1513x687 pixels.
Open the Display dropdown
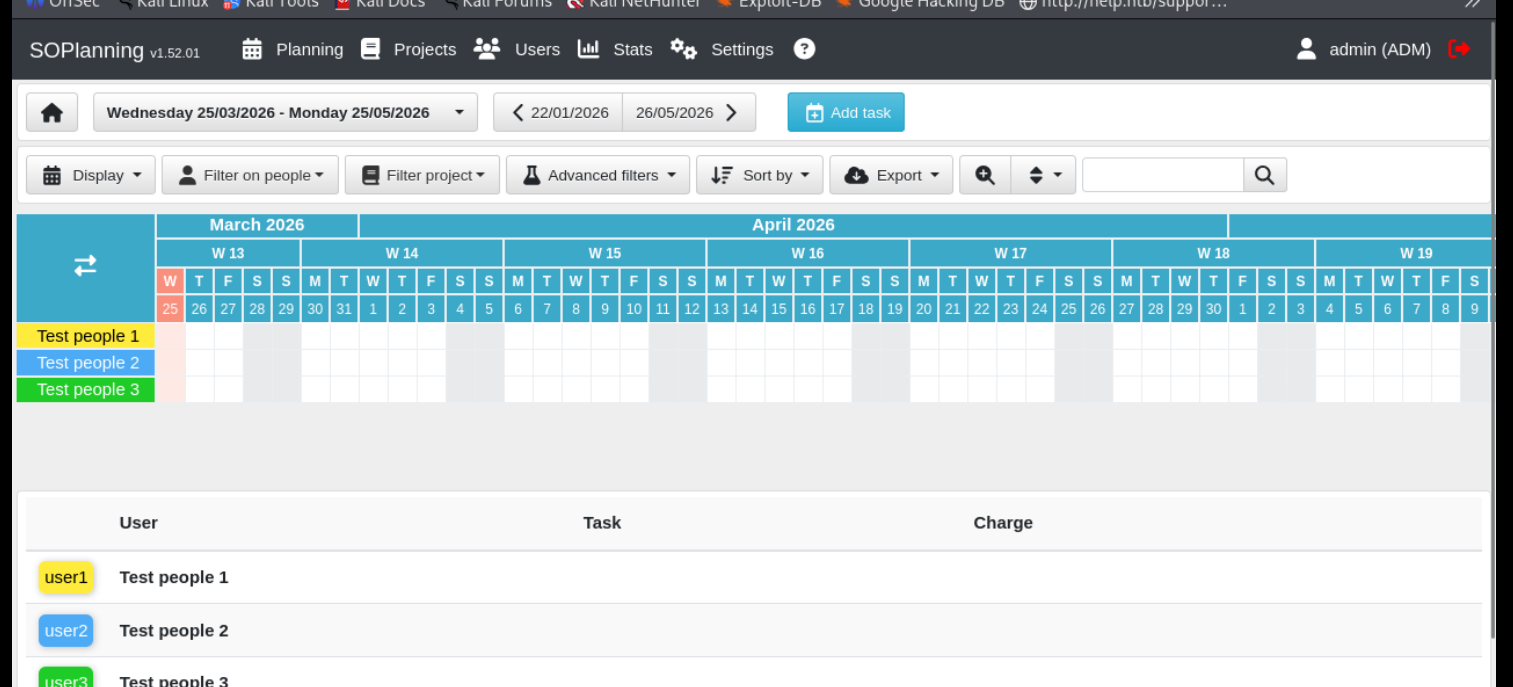91,175
